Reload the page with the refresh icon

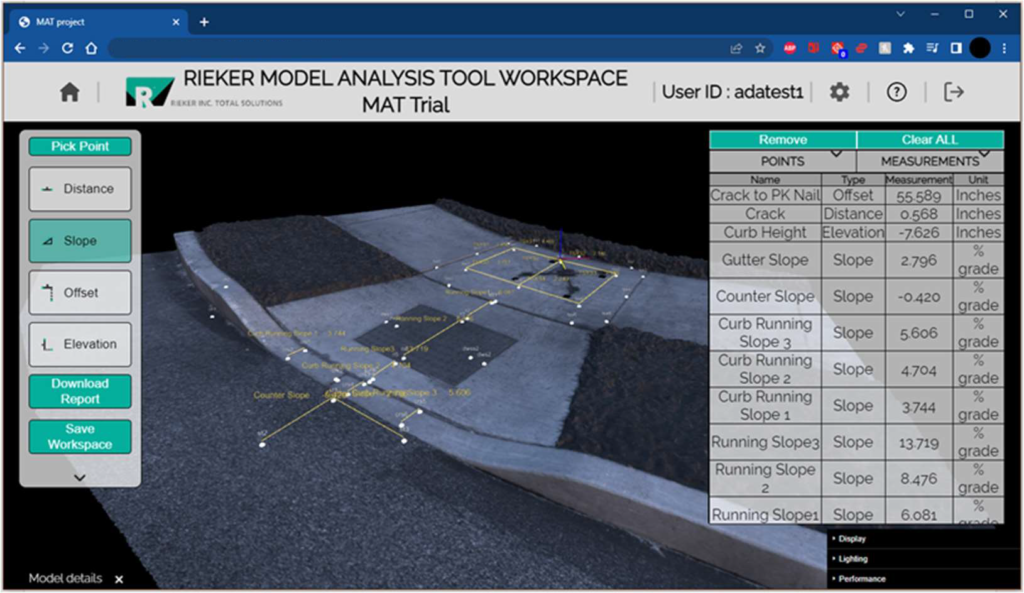point(67,48)
